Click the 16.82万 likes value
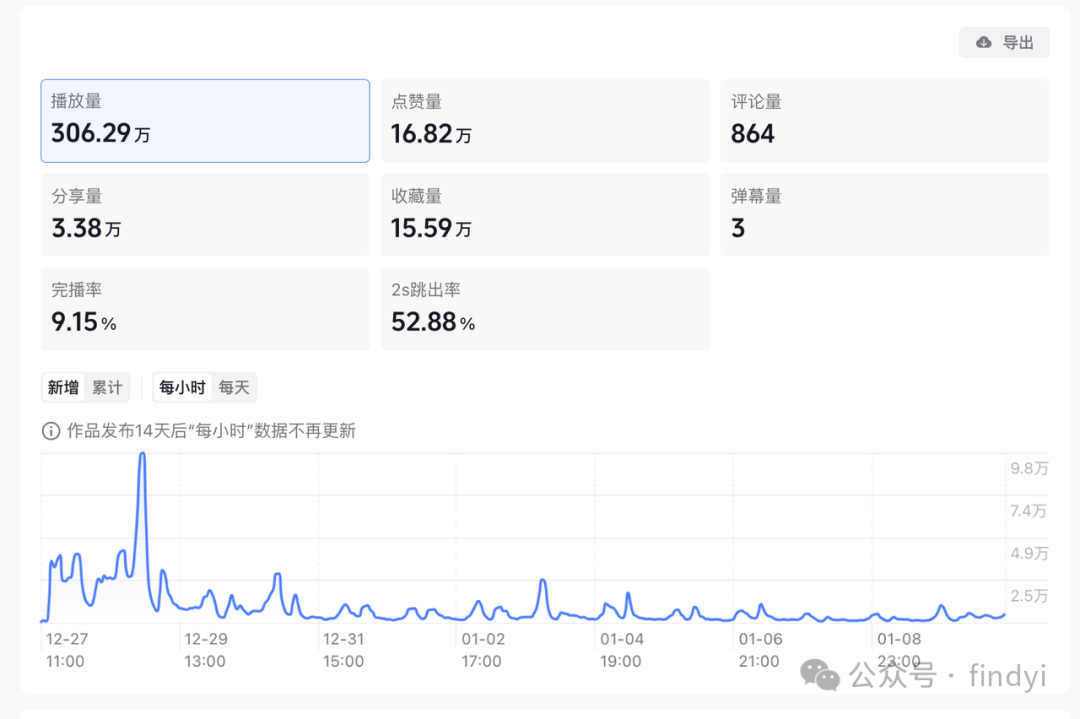 click(x=431, y=134)
